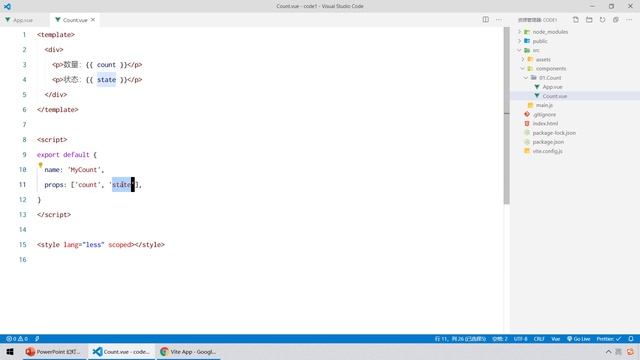Click the CRLF line ending indicator
The width and height of the screenshot is (640, 360).
[x=539, y=339]
